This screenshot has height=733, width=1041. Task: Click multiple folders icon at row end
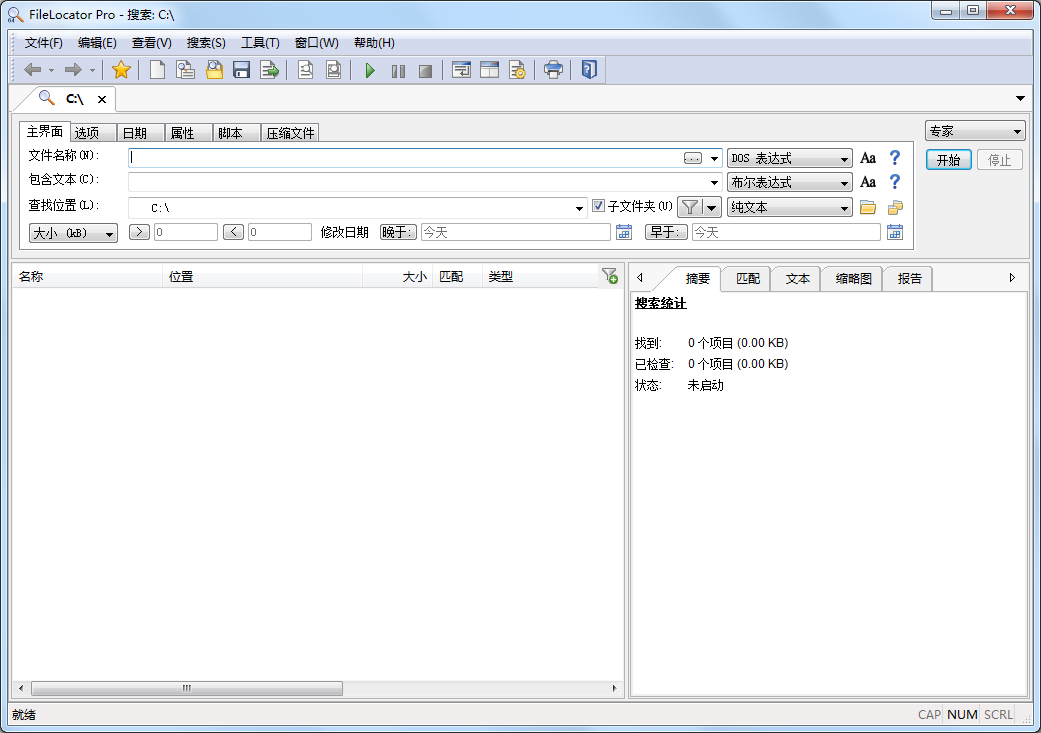pos(895,207)
